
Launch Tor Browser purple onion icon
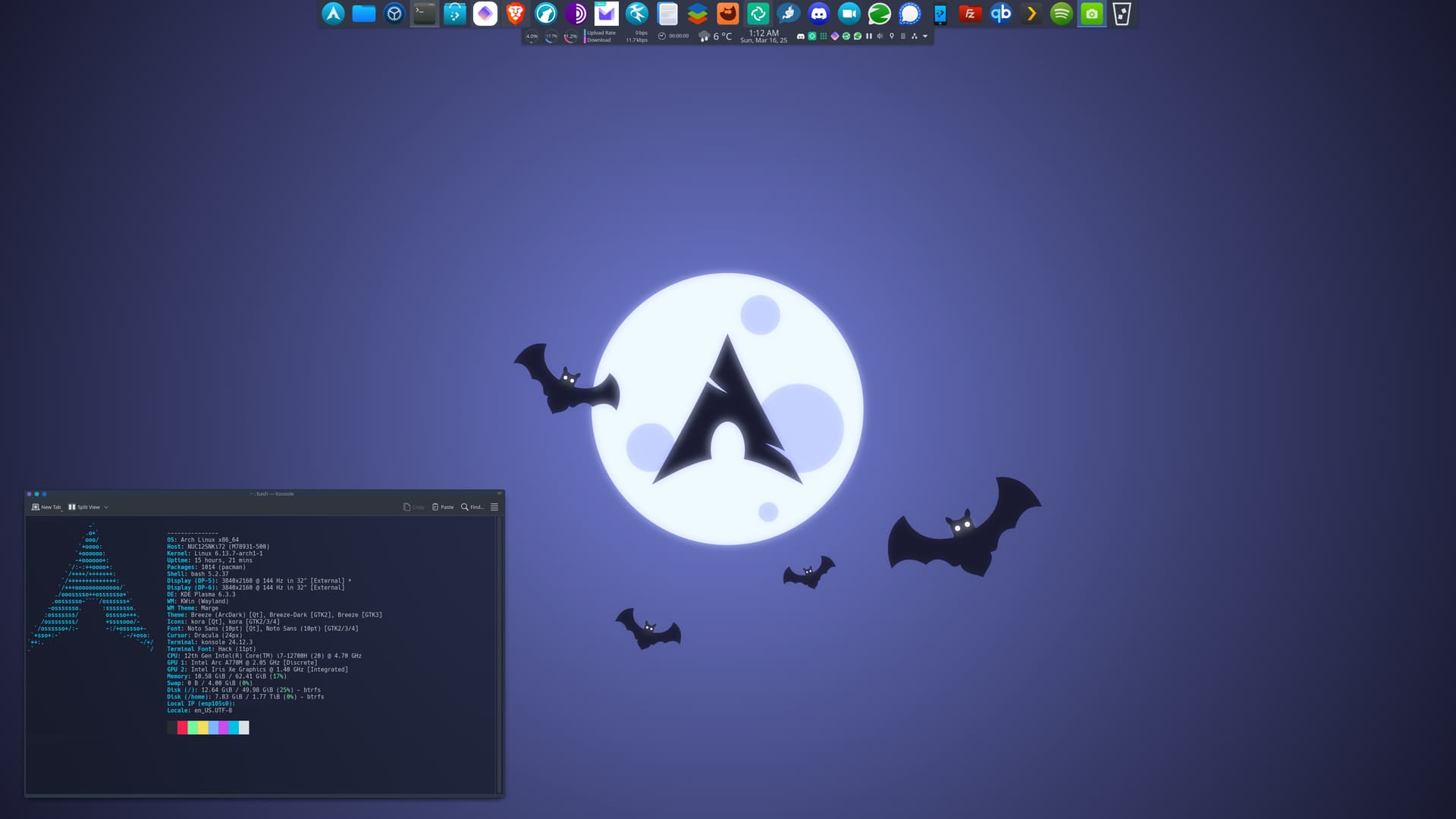pos(576,14)
